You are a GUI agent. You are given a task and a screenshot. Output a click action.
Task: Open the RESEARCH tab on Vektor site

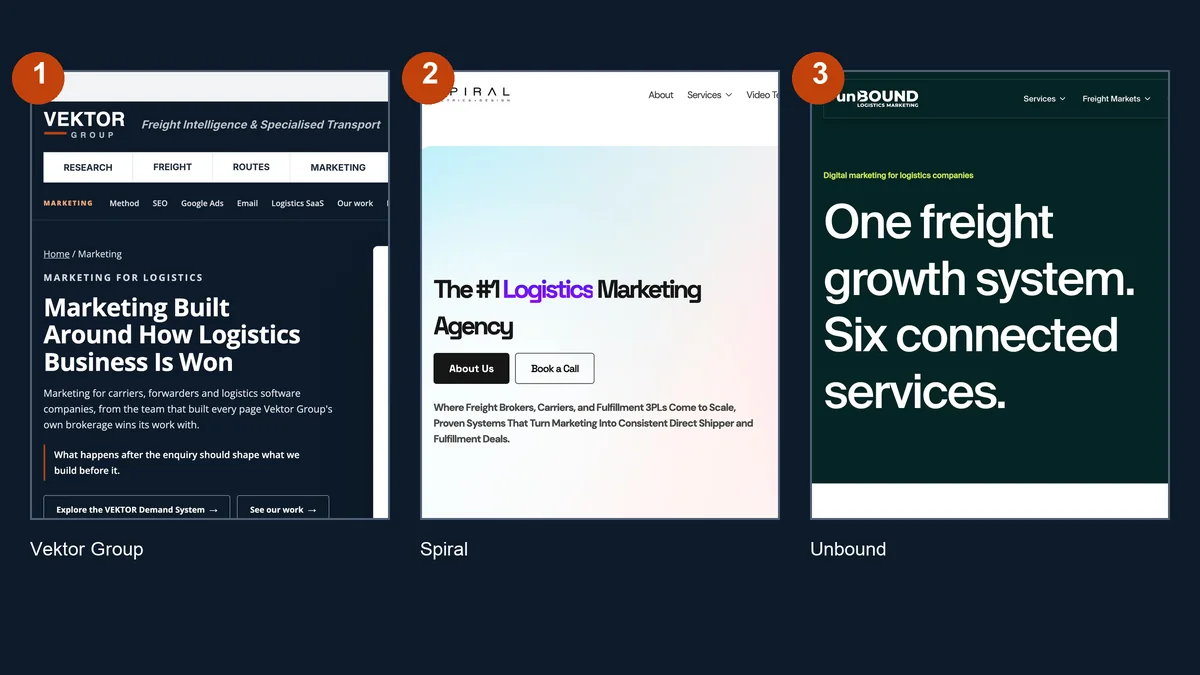[88, 167]
